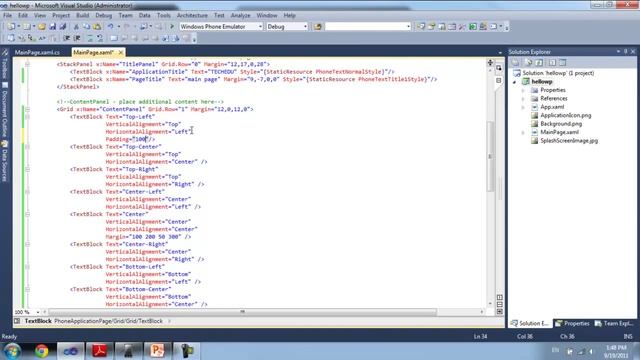This screenshot has height=360, width=640.
Task: Toggle a bookmark on the current line
Action: point(114,38)
